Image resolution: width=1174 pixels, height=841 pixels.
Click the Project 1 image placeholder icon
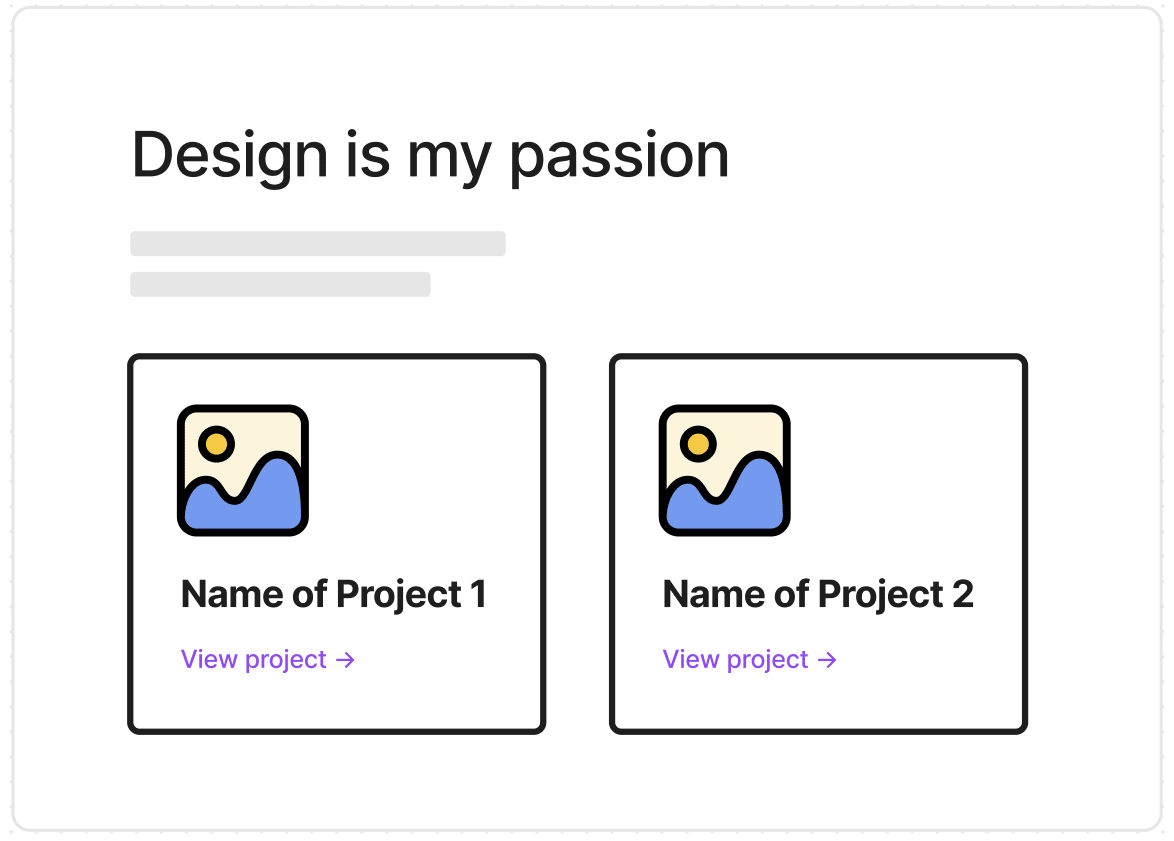point(243,470)
